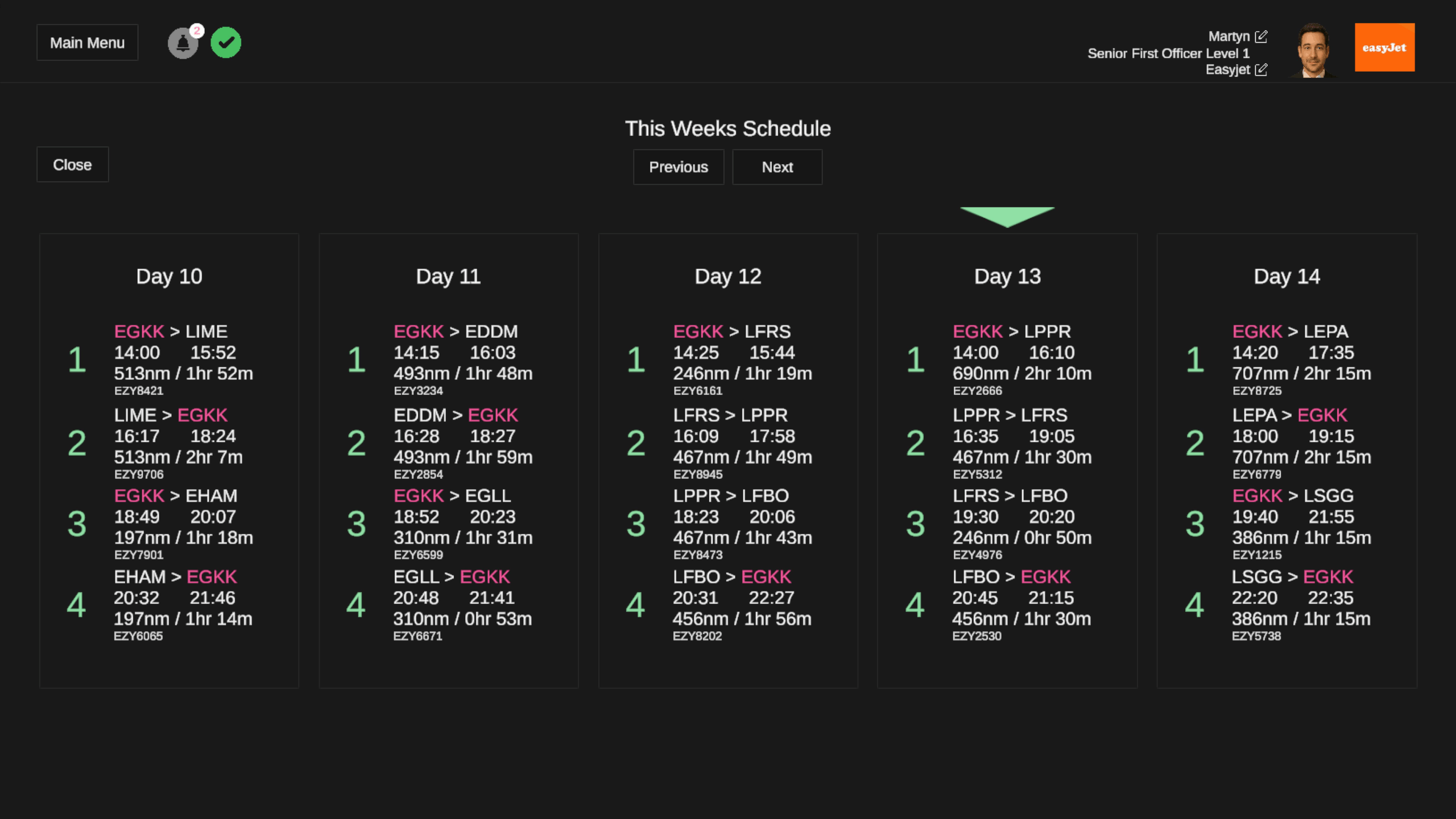Image resolution: width=1456 pixels, height=819 pixels.
Task: Select the Day 13 schedule heading
Action: [x=1007, y=276]
